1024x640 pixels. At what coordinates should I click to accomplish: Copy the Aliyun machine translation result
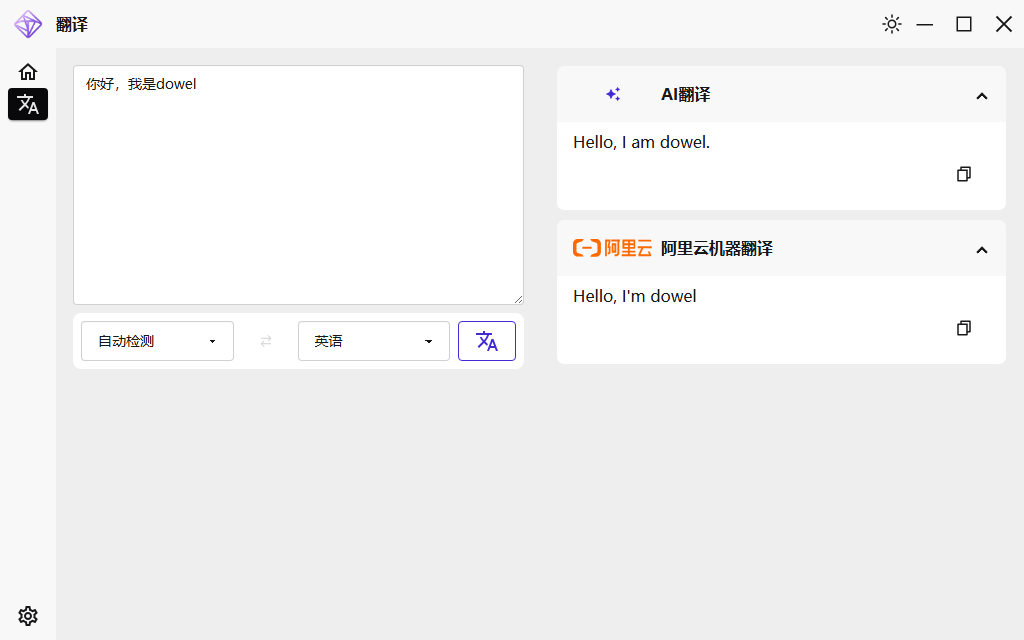(x=963, y=327)
